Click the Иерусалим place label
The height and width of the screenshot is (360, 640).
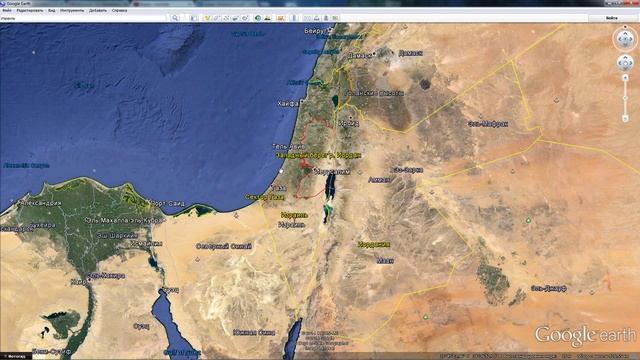tap(333, 172)
